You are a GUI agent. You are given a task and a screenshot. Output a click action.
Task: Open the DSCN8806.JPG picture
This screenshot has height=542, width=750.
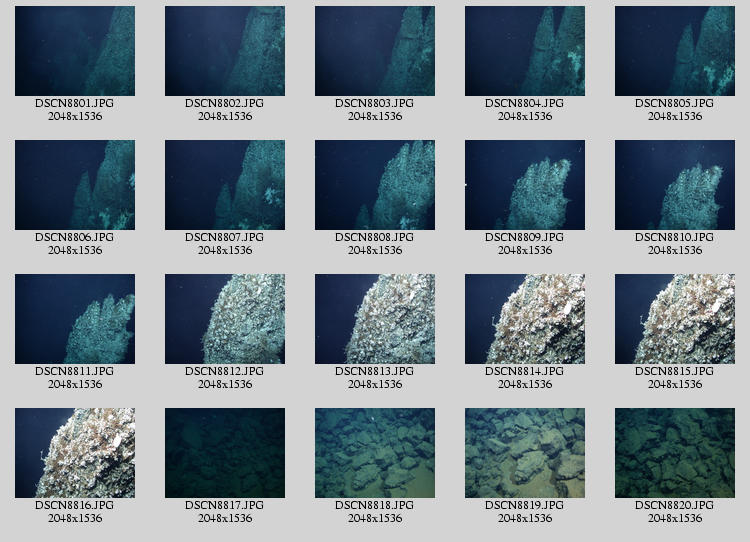[x=74, y=185]
